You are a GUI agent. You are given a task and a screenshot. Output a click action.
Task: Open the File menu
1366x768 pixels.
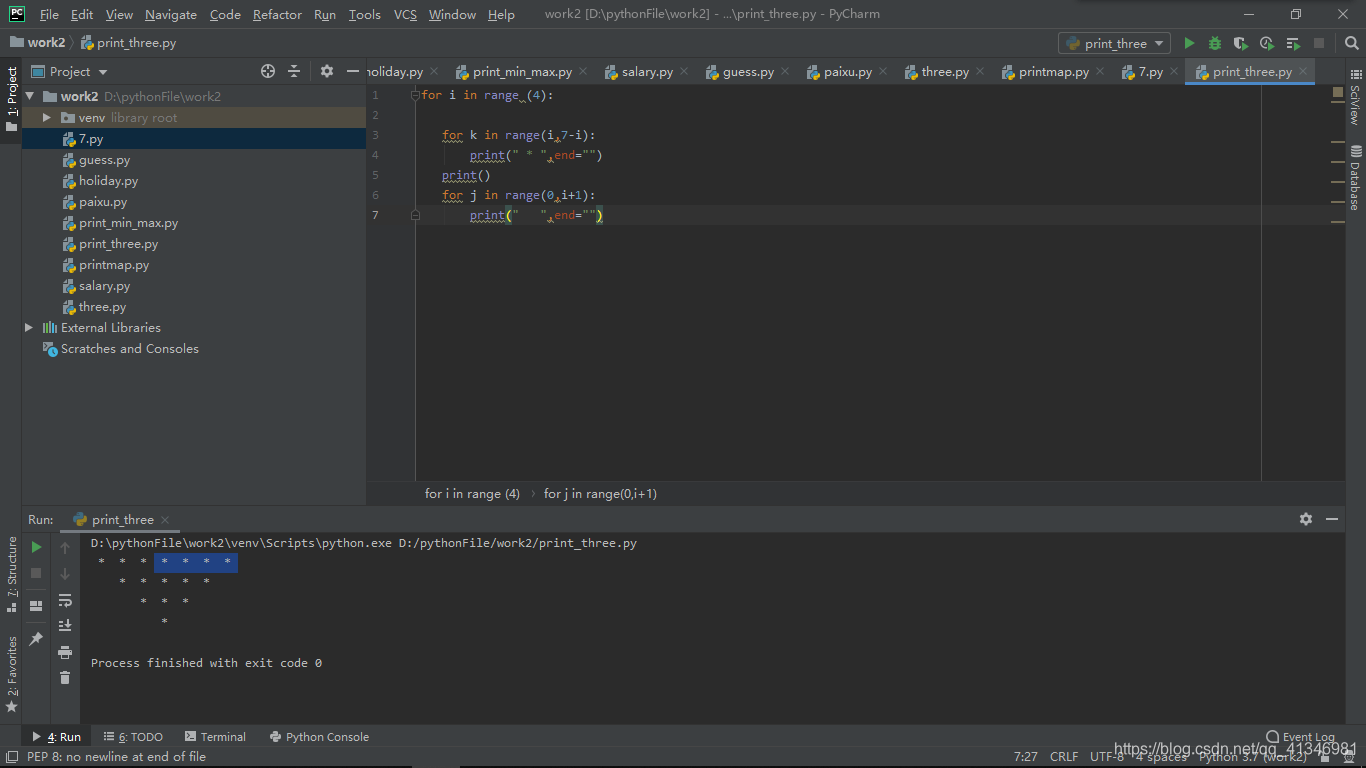click(49, 14)
